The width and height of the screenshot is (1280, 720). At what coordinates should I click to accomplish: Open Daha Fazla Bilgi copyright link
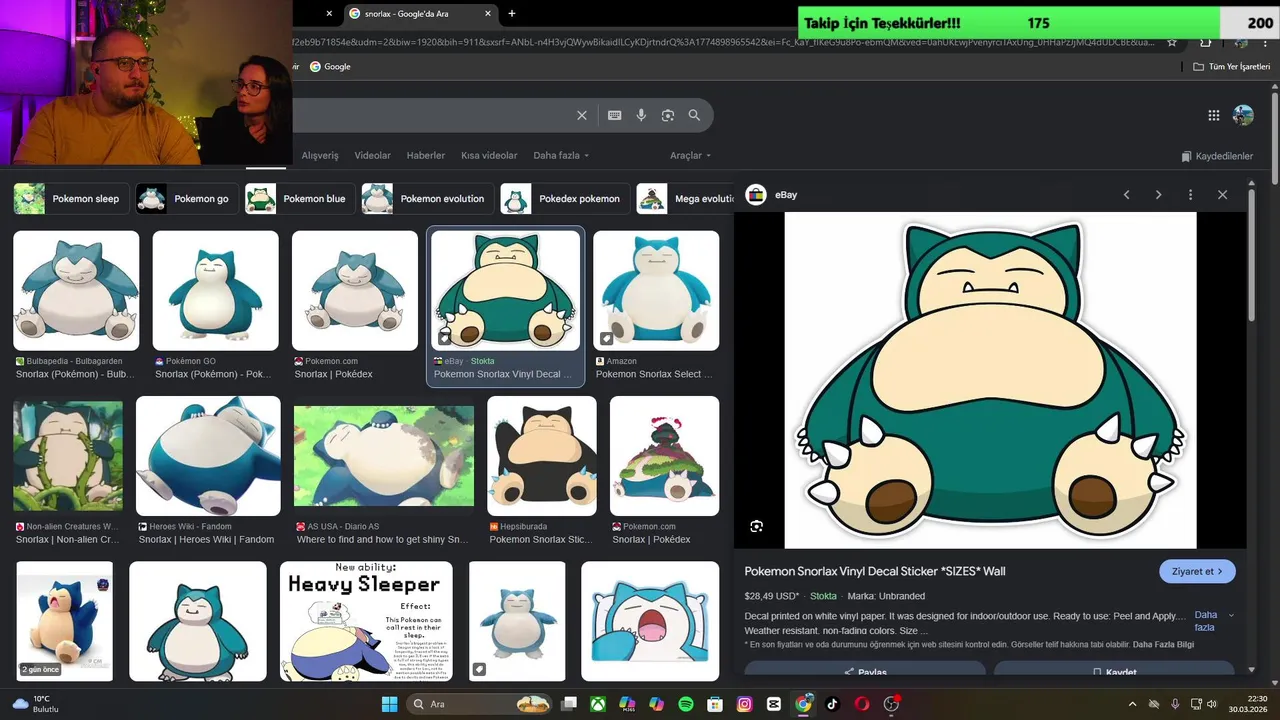point(1163,644)
